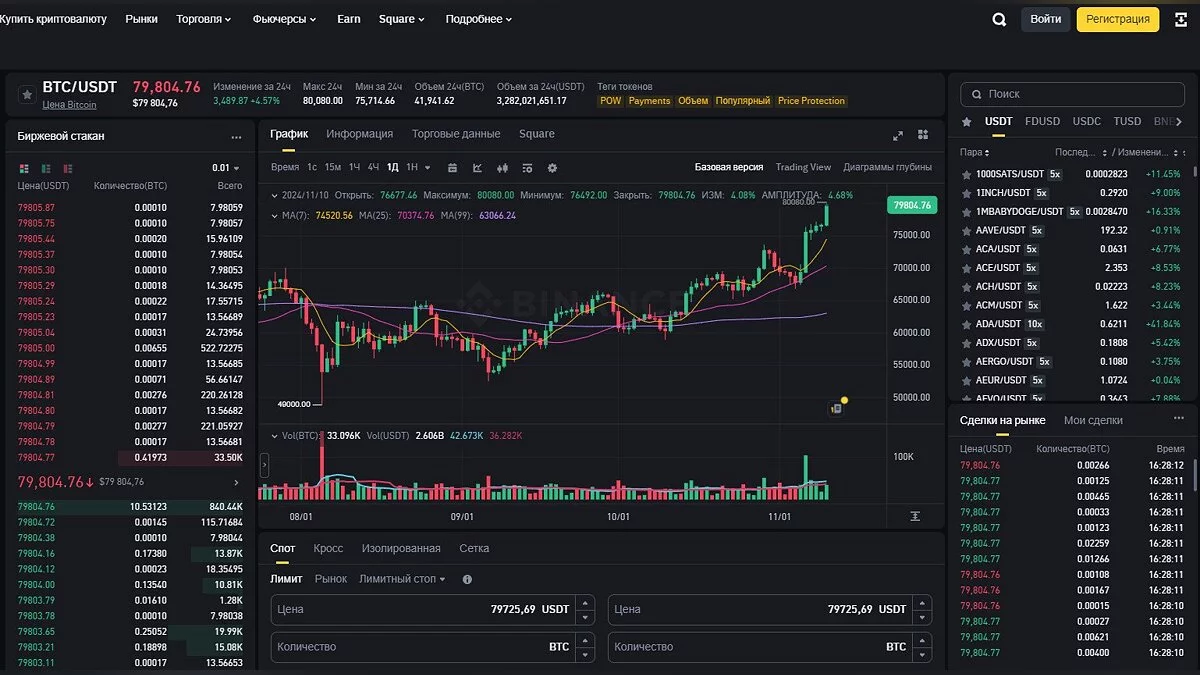Expand the Лимитный стоп order type dropdown
The height and width of the screenshot is (675, 1200).
click(402, 579)
